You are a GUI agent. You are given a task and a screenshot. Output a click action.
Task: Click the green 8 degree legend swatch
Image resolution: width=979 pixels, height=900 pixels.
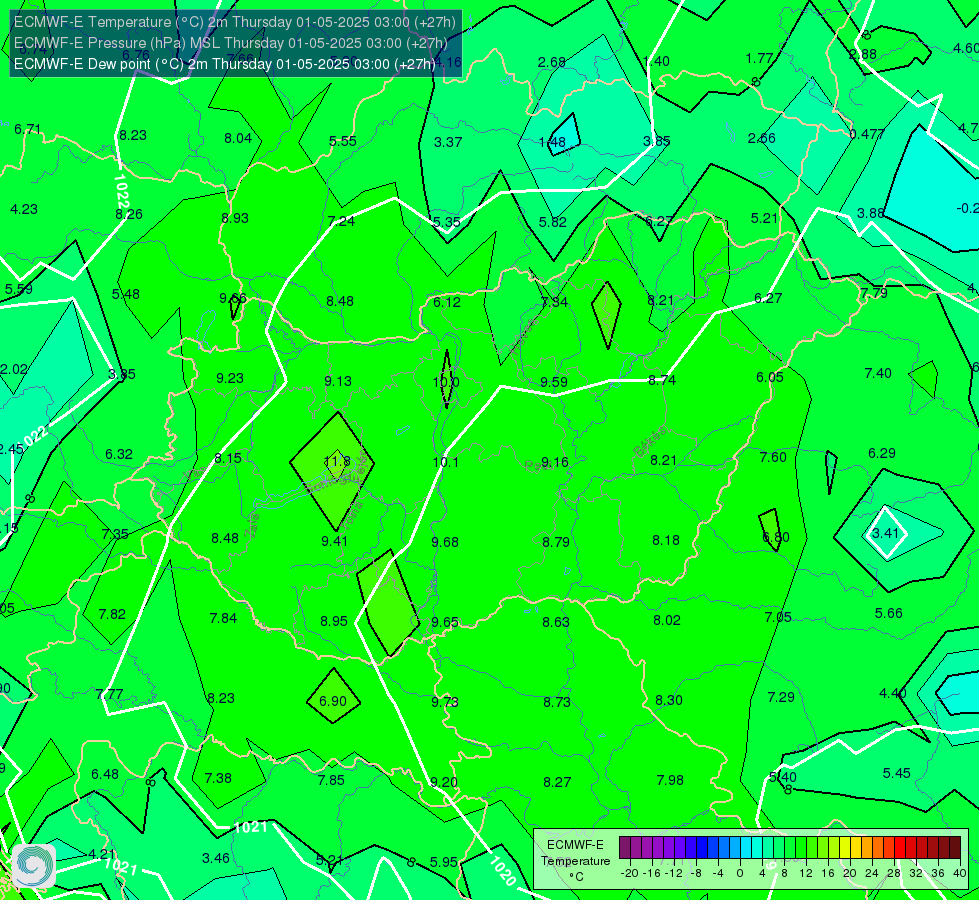[x=790, y=848]
